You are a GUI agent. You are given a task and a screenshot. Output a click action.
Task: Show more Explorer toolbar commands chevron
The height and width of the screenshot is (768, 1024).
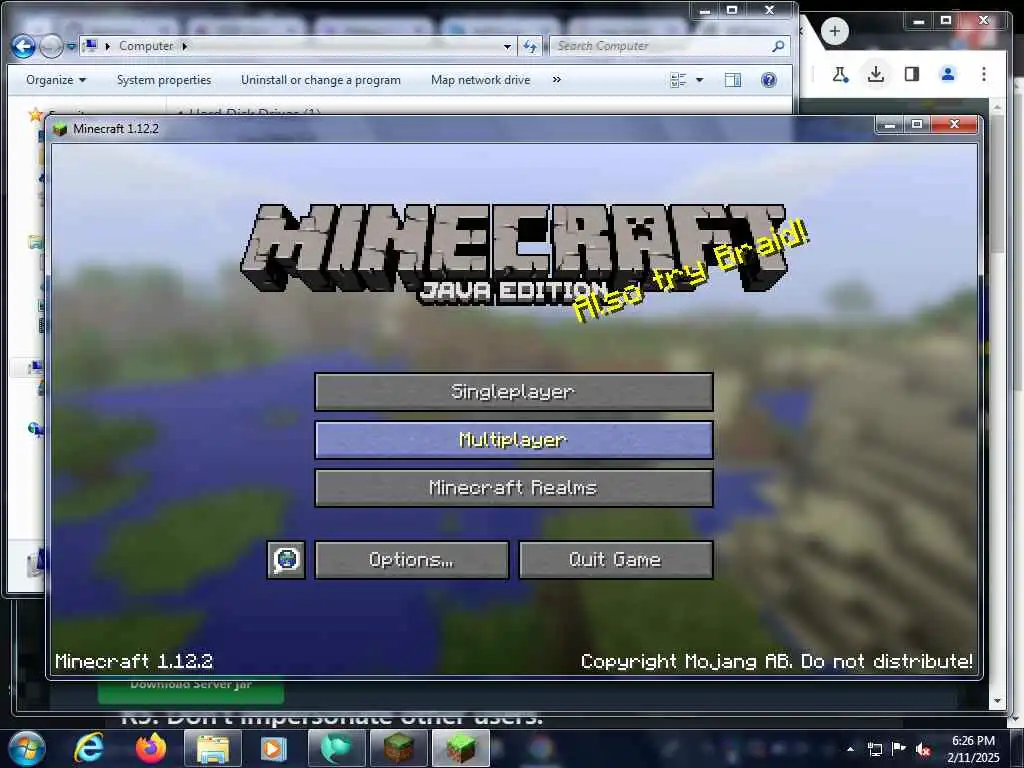(x=556, y=80)
